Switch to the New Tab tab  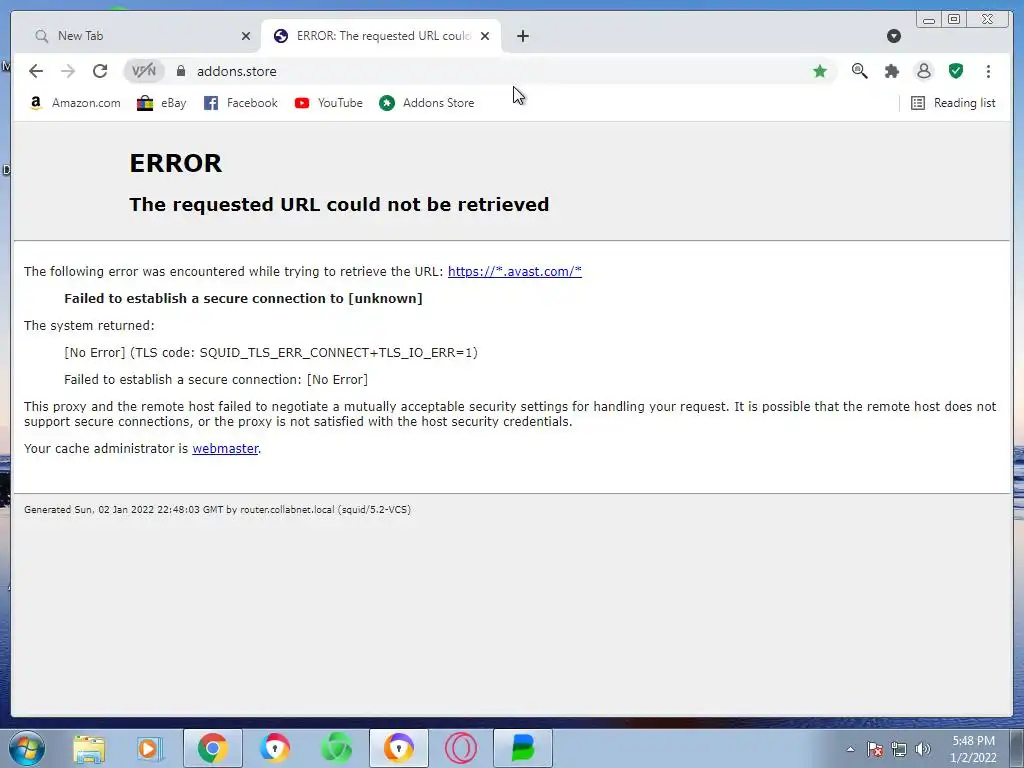(137, 36)
